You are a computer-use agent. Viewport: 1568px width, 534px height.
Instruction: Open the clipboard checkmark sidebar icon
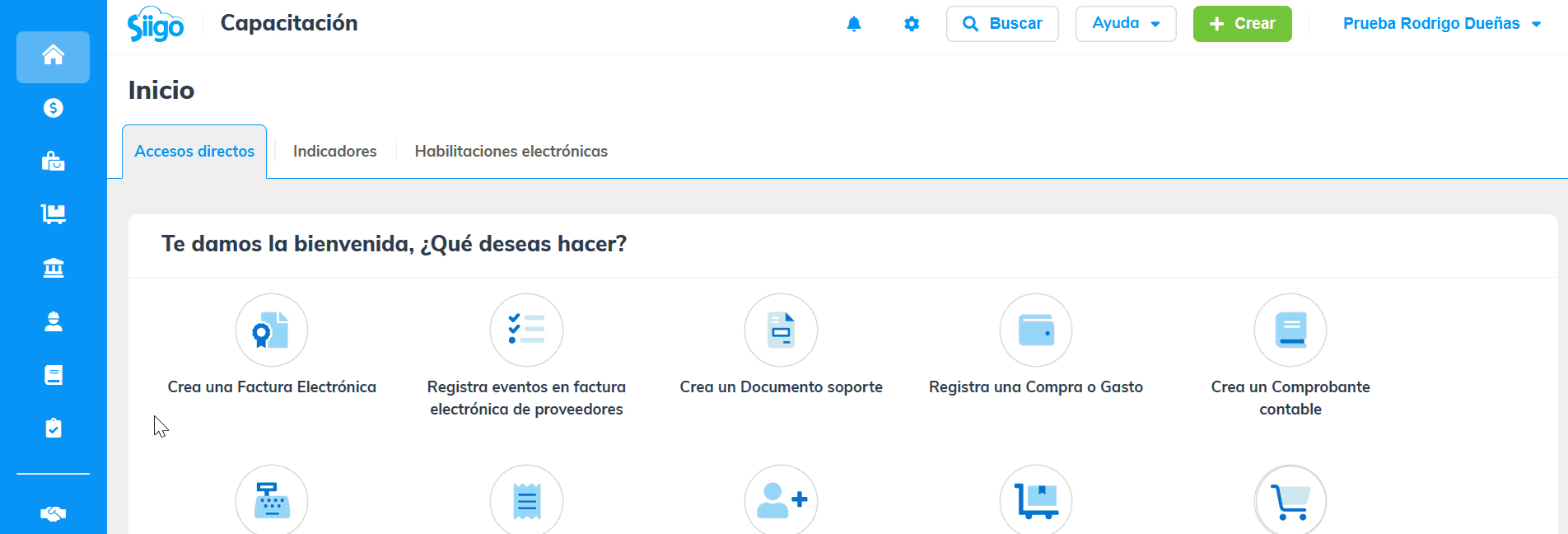pos(53,429)
